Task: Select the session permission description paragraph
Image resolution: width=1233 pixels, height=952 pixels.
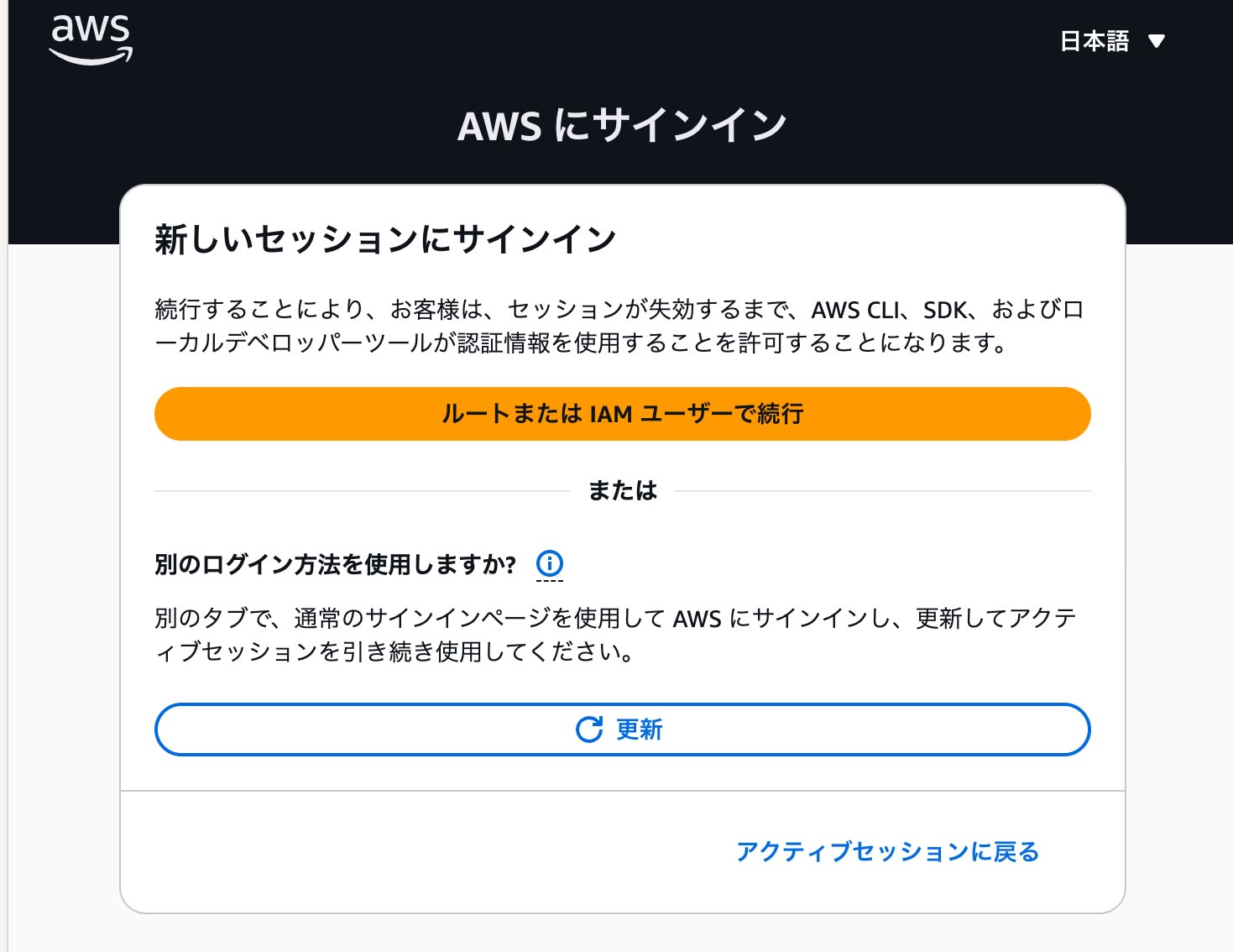Action: pos(619,325)
